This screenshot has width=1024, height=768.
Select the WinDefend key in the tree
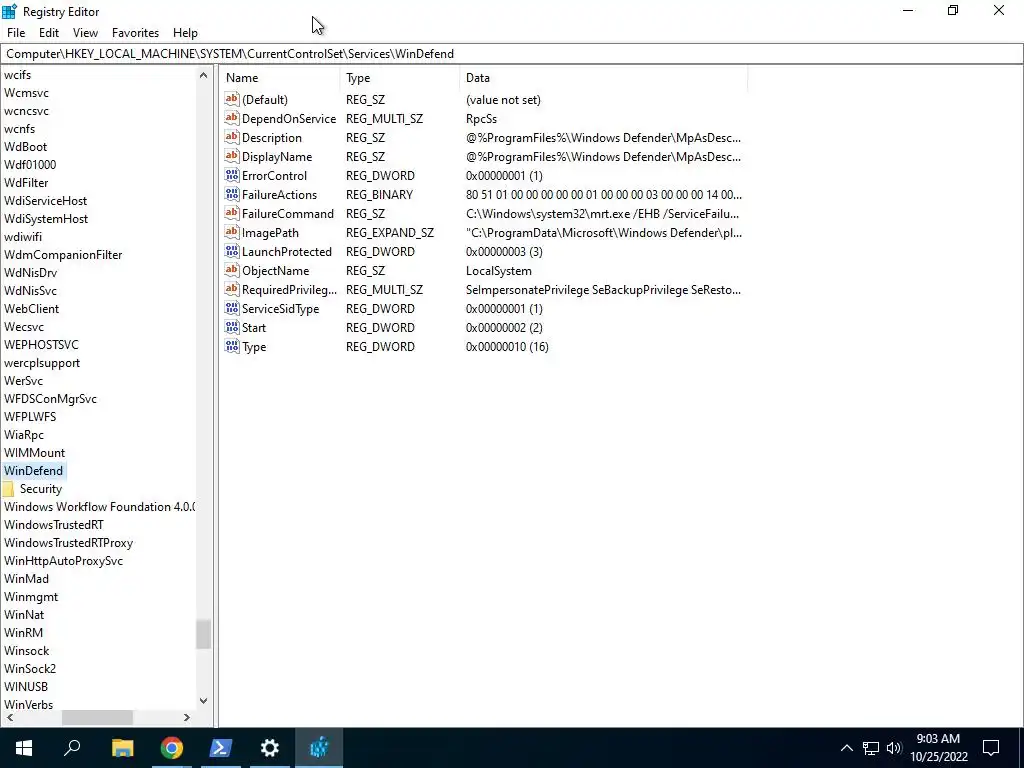click(33, 471)
